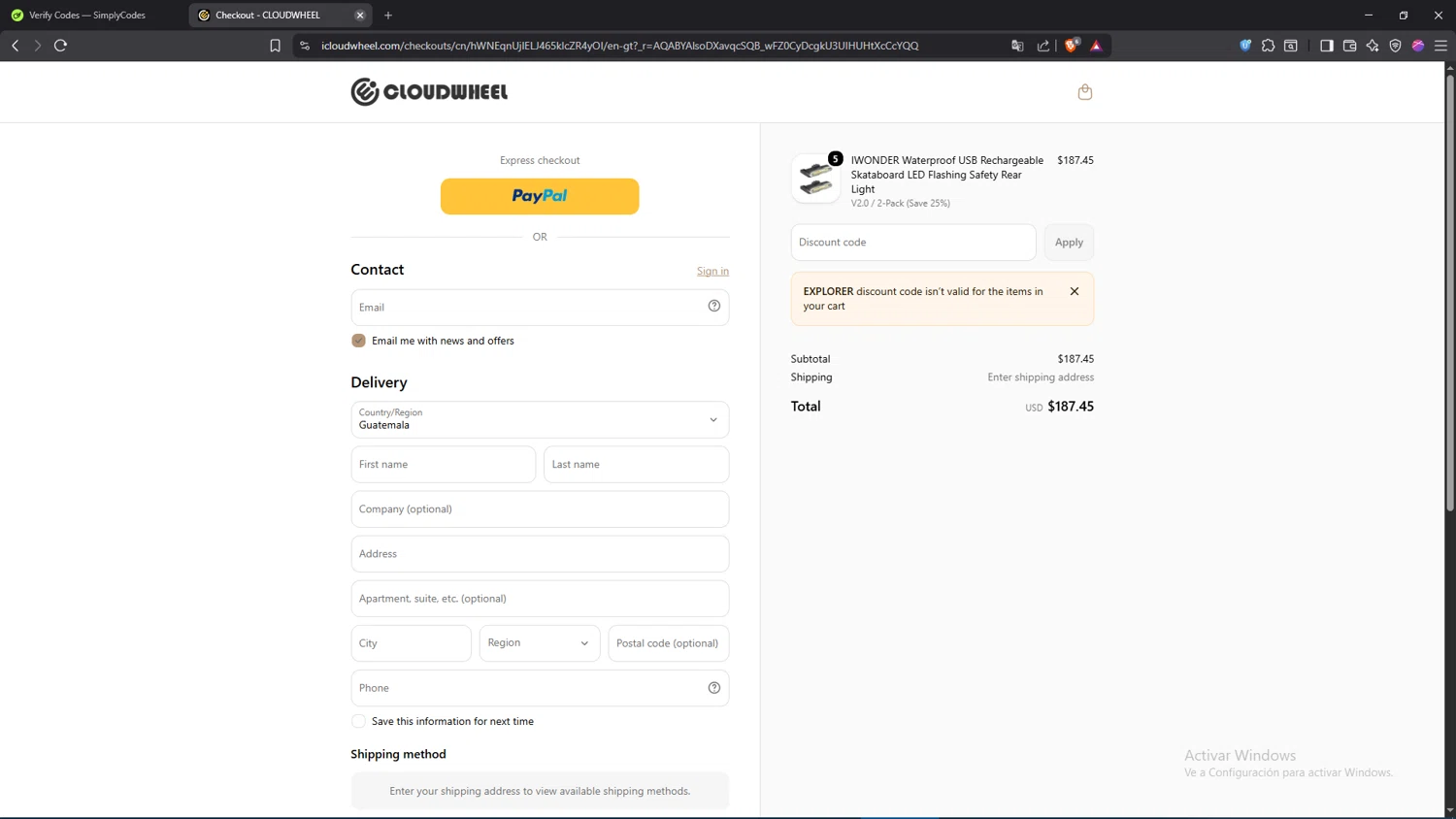Viewport: 1456px width, 819px height.
Task: Click the browser address bar URL
Action: [619, 46]
